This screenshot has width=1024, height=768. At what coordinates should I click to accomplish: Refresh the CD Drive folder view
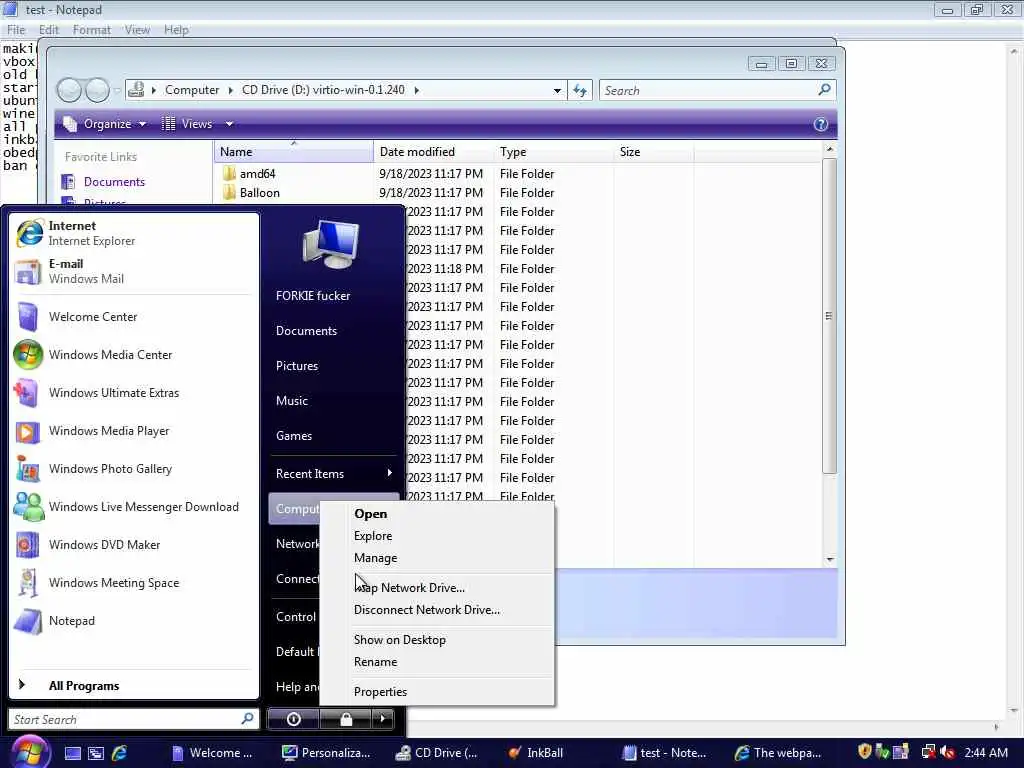(580, 90)
